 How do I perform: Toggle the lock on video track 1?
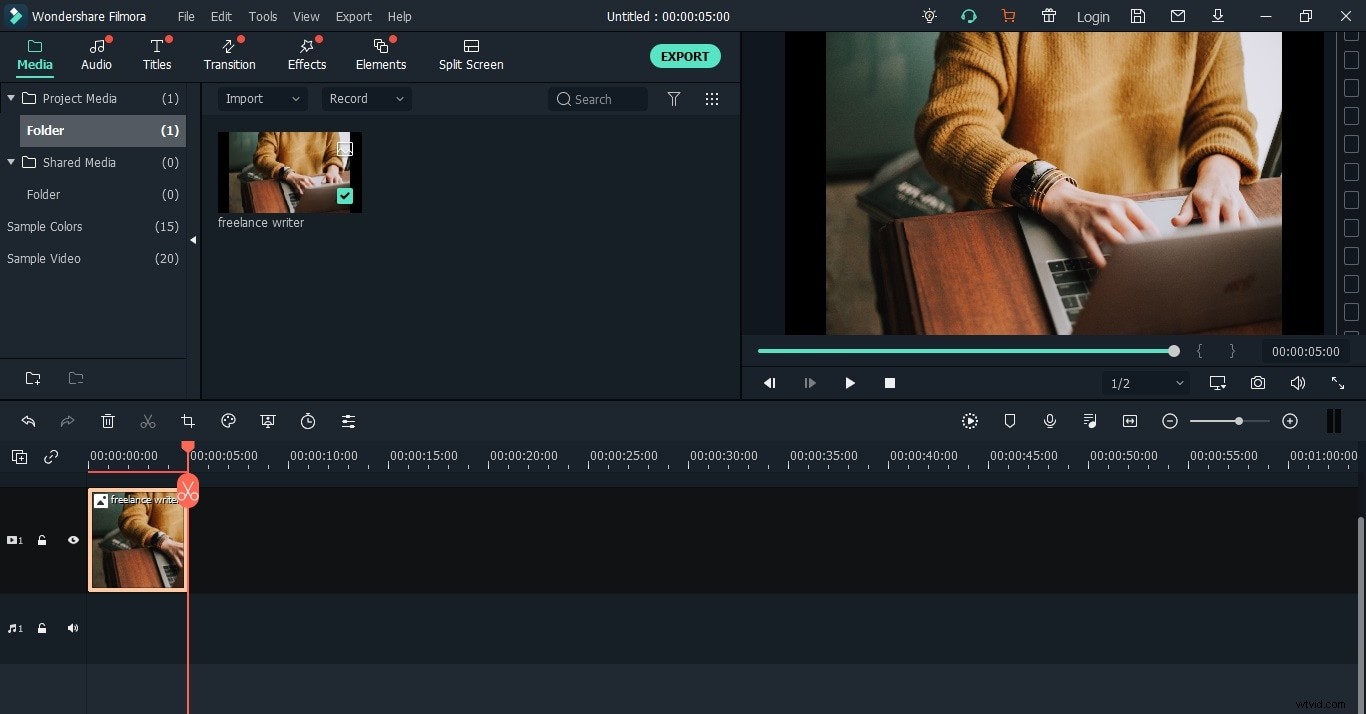tap(42, 540)
